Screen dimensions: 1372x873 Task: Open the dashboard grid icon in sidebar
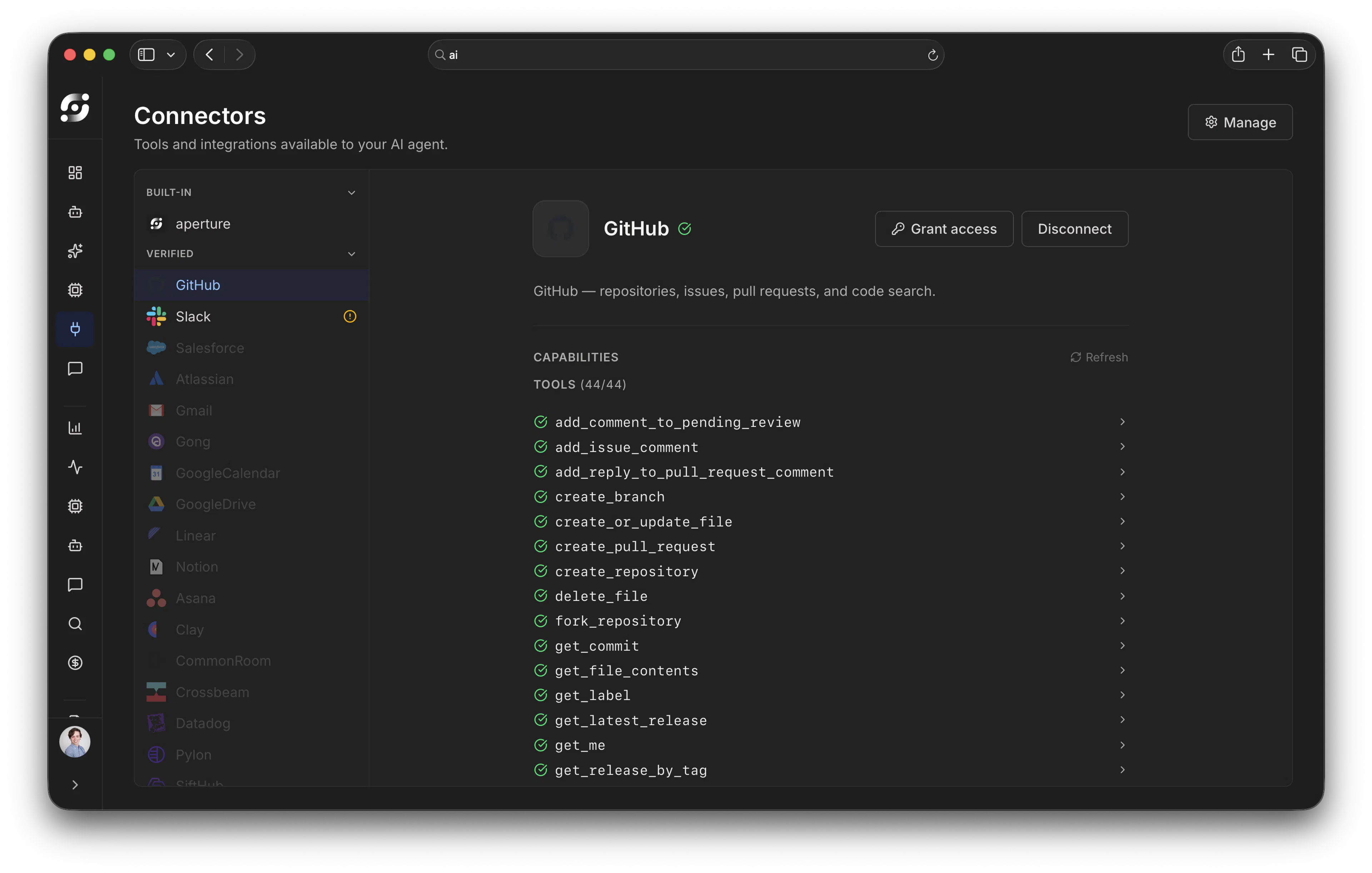(75, 173)
